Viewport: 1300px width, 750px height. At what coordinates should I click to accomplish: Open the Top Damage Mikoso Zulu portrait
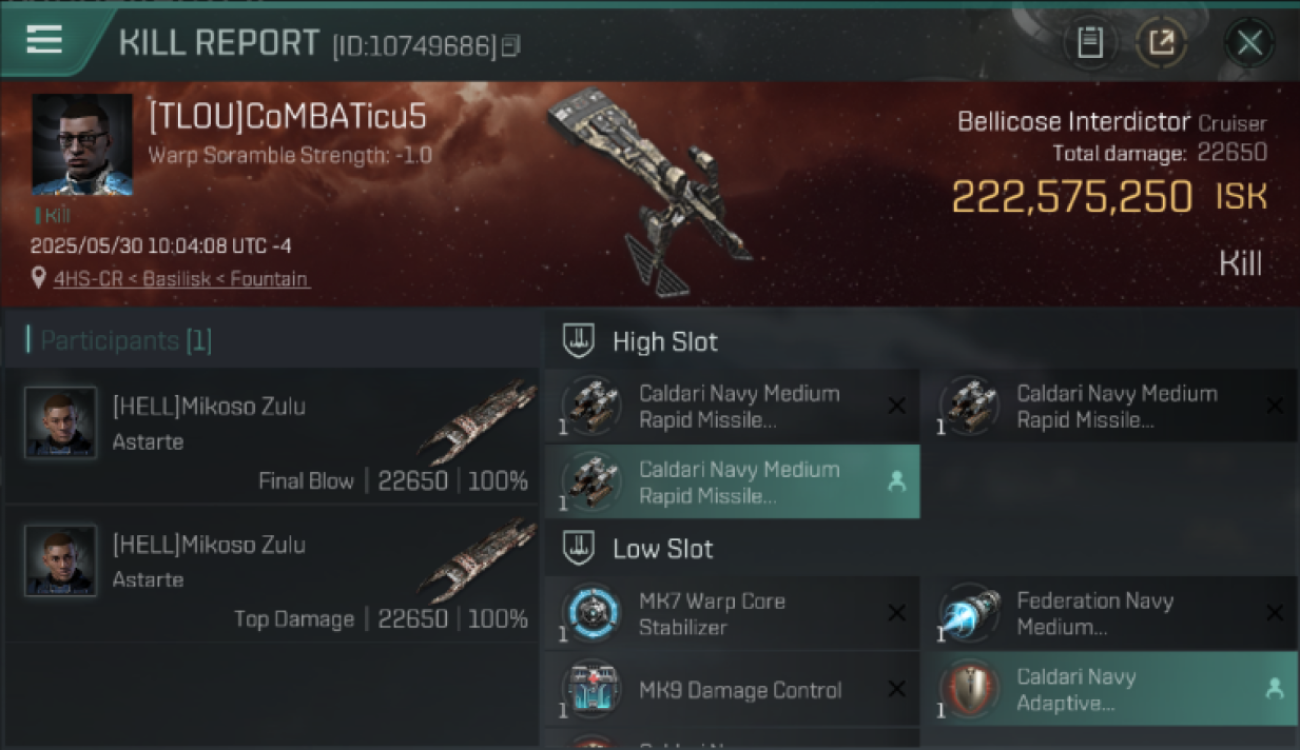[x=61, y=560]
